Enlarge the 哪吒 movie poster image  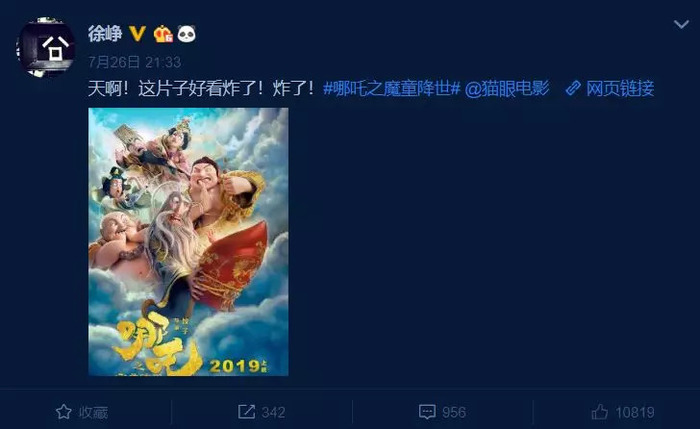188,242
